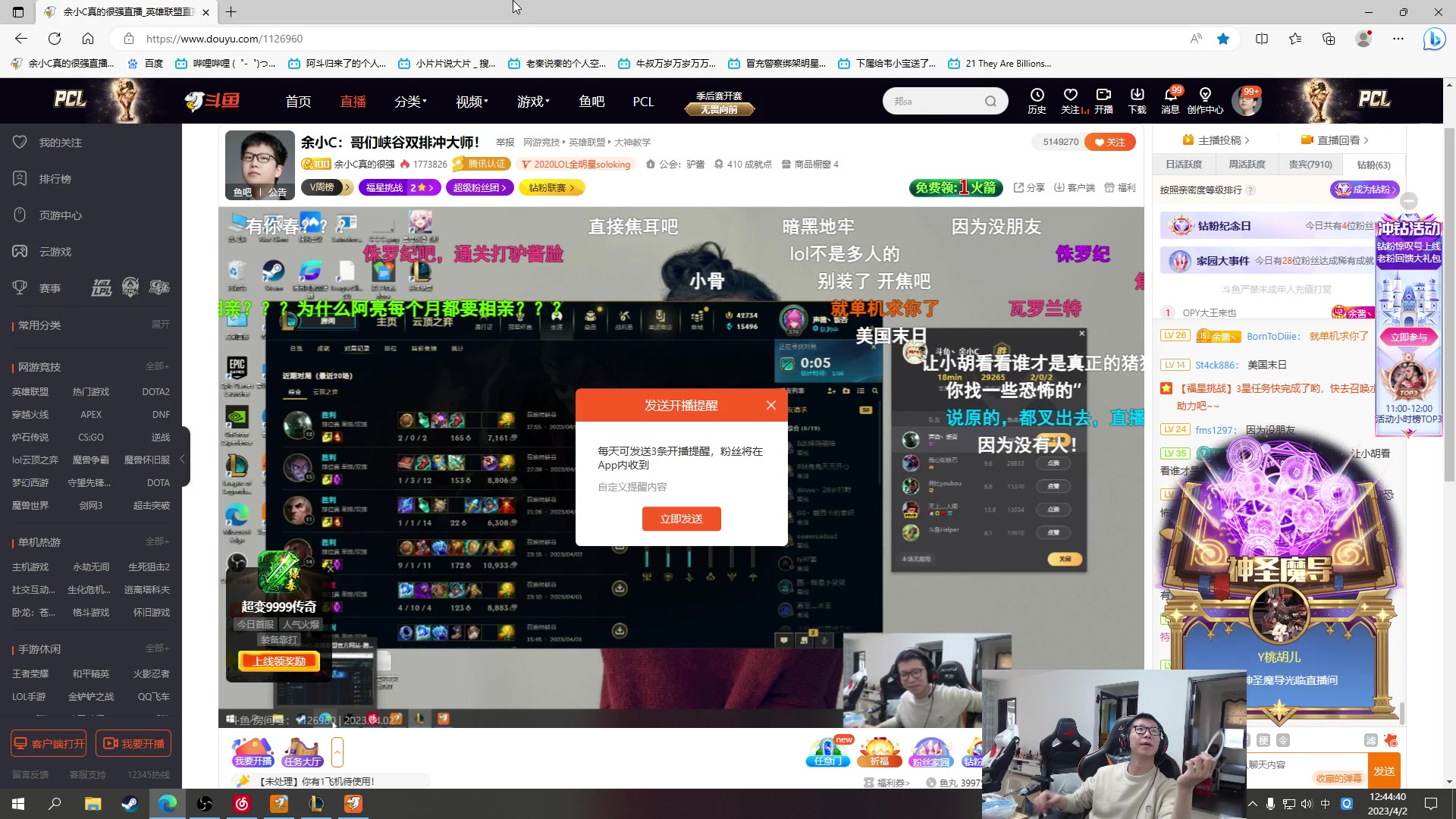Open 消息 messages with the 99 badge
1456x819 pixels.
[1170, 101]
